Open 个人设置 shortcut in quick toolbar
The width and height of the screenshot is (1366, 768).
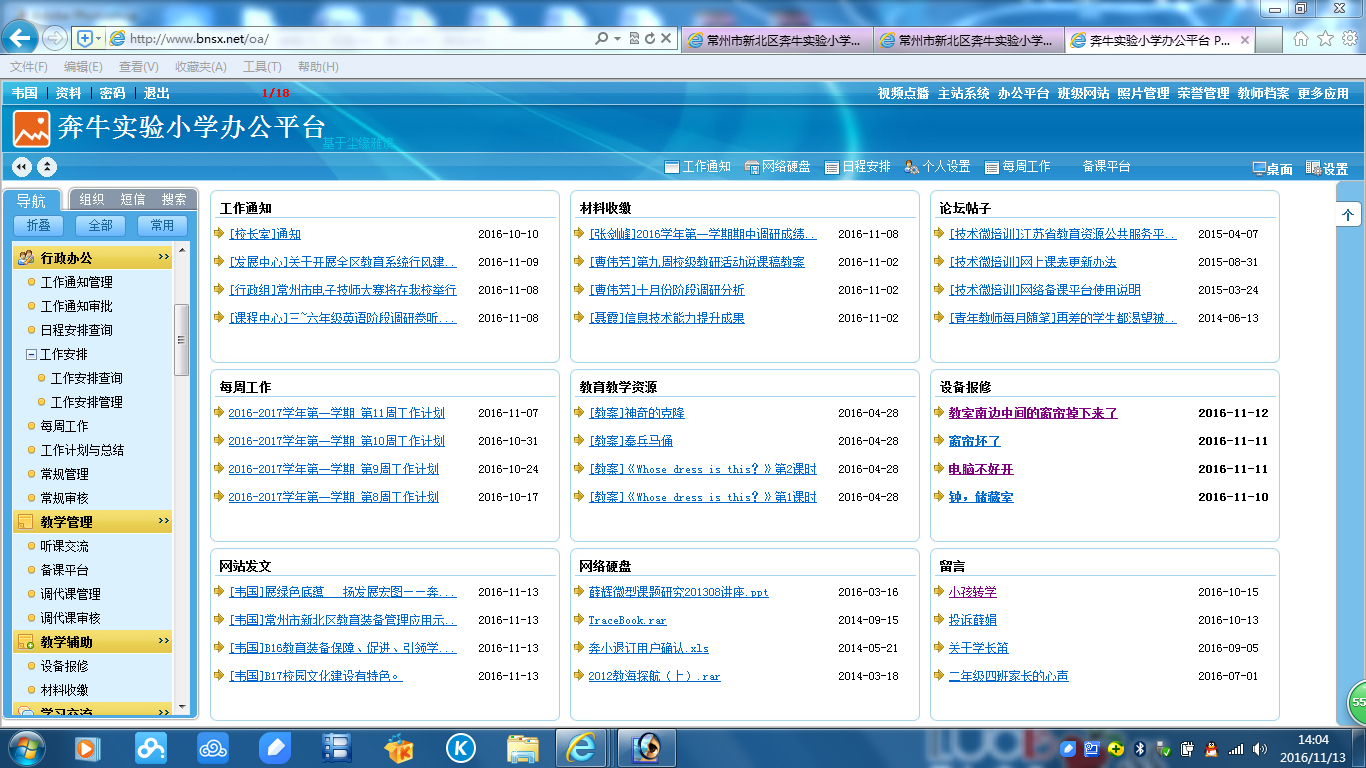point(937,167)
